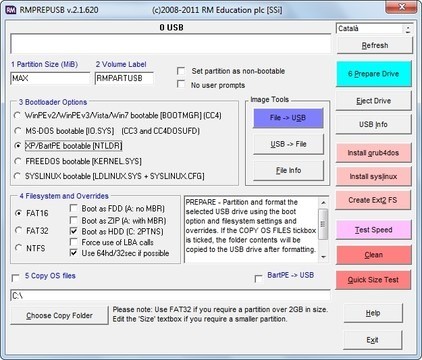
Task: Click into the Volume Label text field
Action: 124,78
